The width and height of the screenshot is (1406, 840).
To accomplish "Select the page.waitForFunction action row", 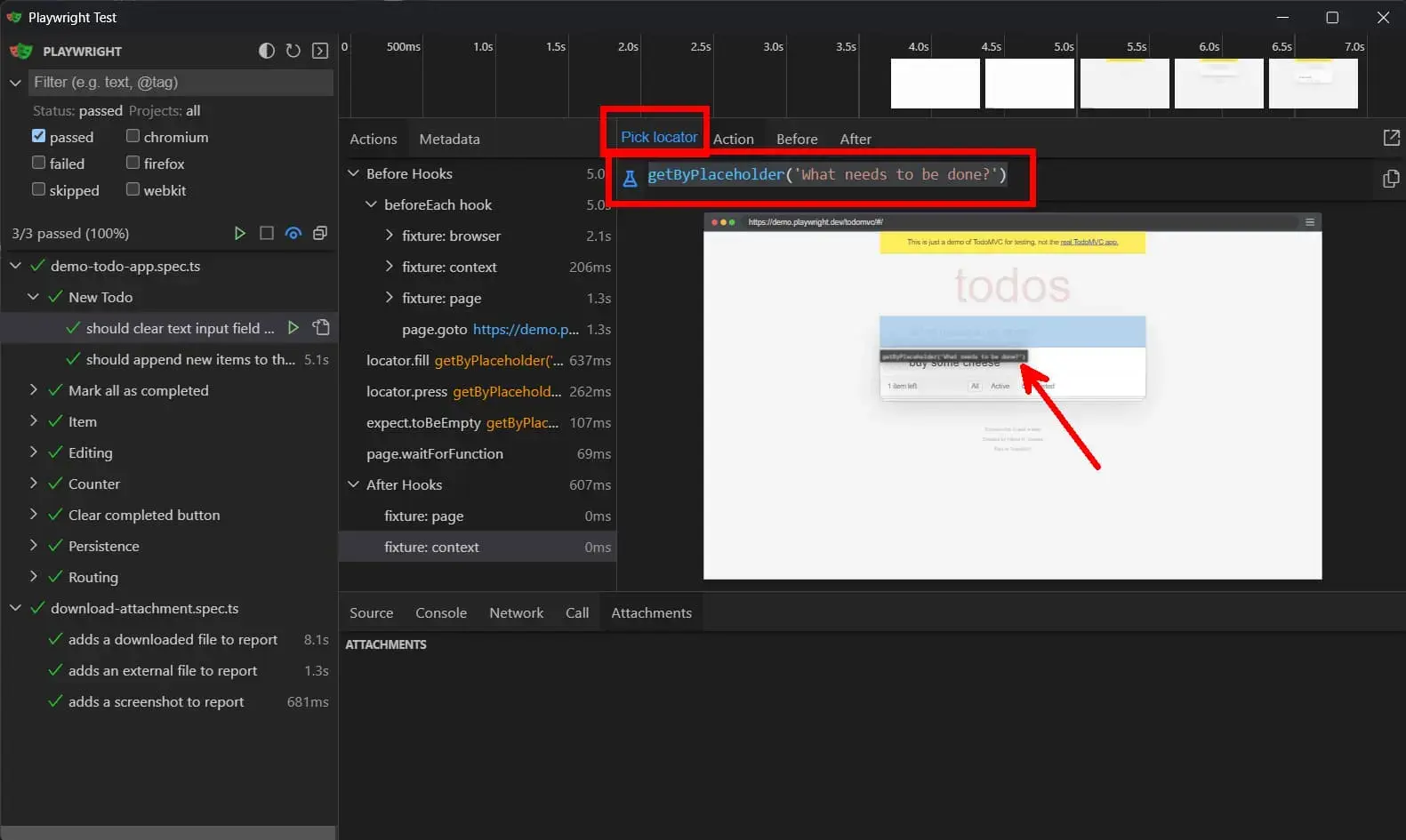I will [x=478, y=453].
